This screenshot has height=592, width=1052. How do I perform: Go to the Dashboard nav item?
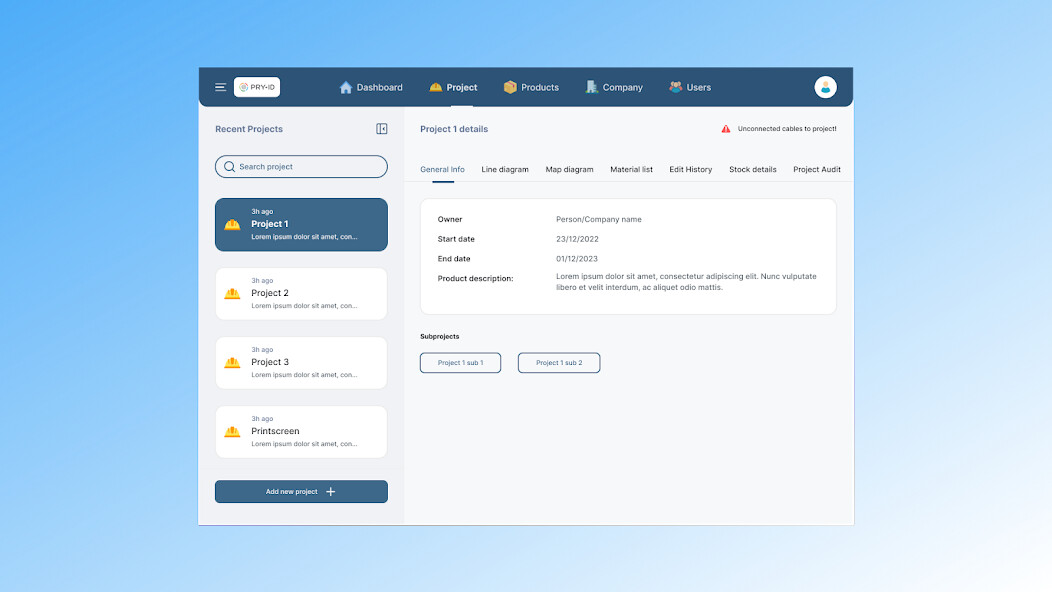[x=371, y=88]
